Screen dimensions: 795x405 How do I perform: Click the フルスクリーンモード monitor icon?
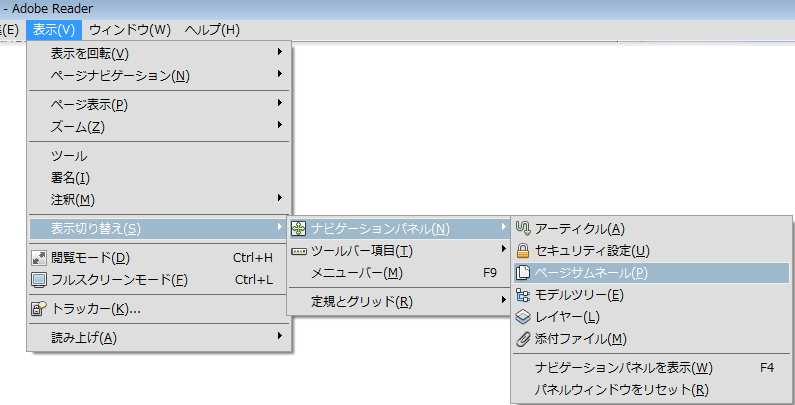point(39,280)
